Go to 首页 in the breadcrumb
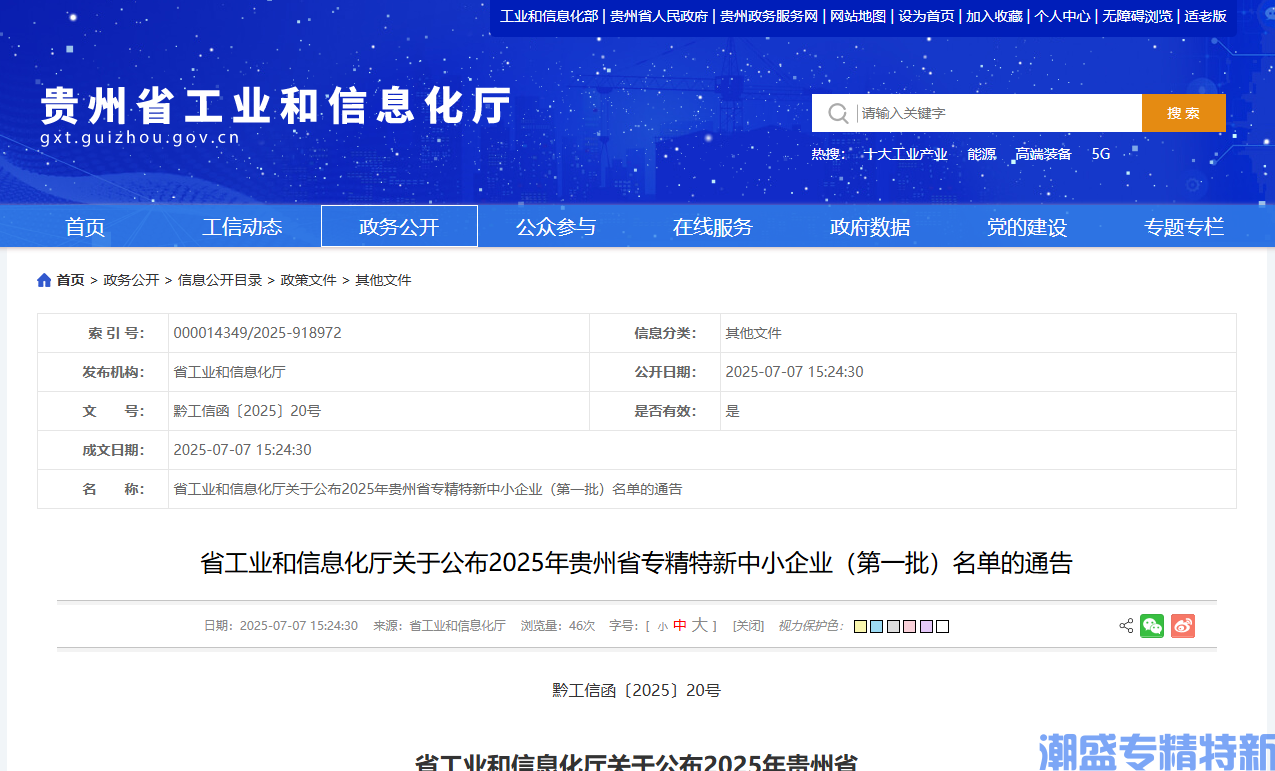The height and width of the screenshot is (771, 1275). tap(70, 280)
